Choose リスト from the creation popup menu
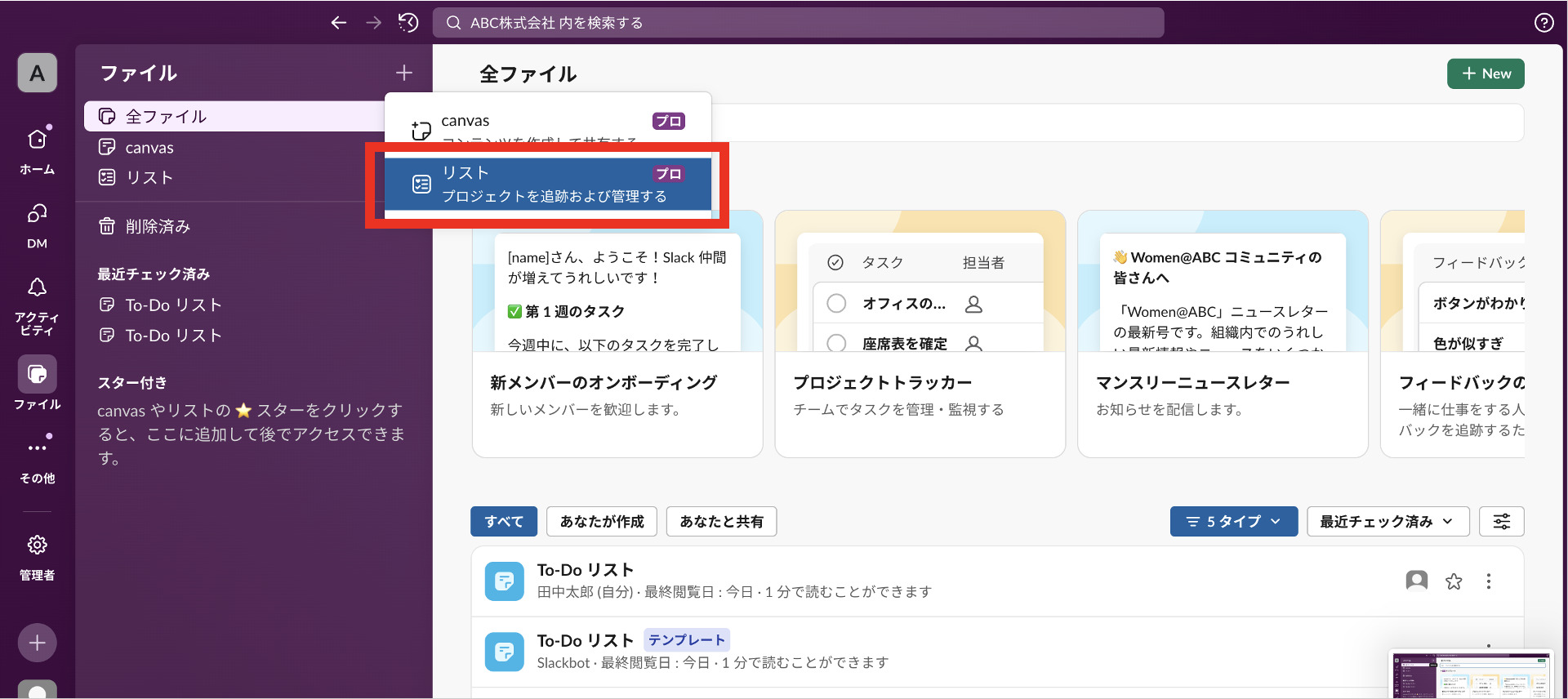The width and height of the screenshot is (1568, 699). pyautogui.click(x=548, y=184)
